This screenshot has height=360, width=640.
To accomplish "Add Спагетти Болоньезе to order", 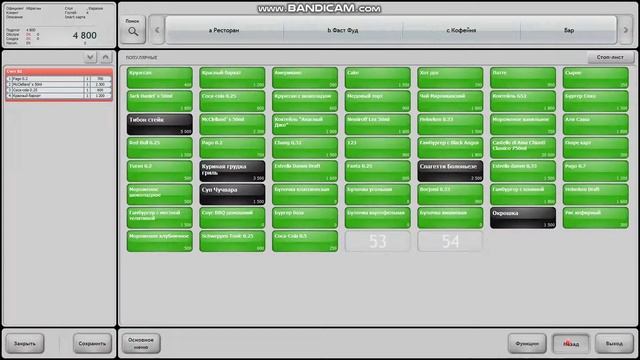I will pyautogui.click(x=450, y=171).
